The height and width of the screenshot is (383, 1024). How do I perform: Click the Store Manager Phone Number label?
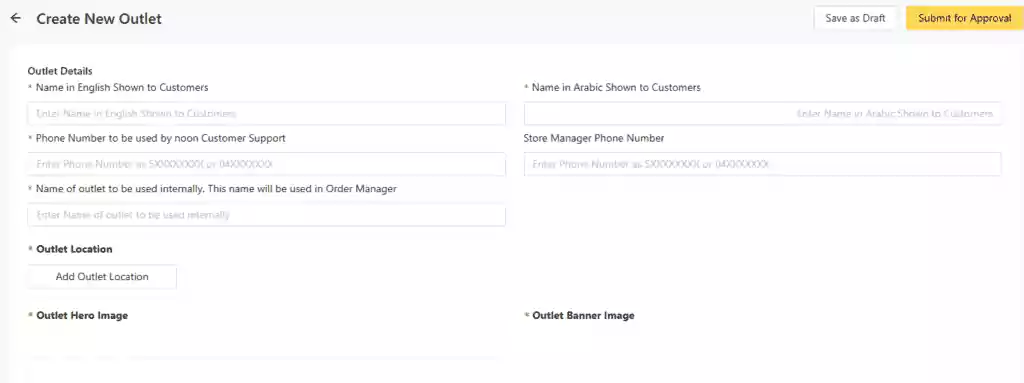(594, 138)
